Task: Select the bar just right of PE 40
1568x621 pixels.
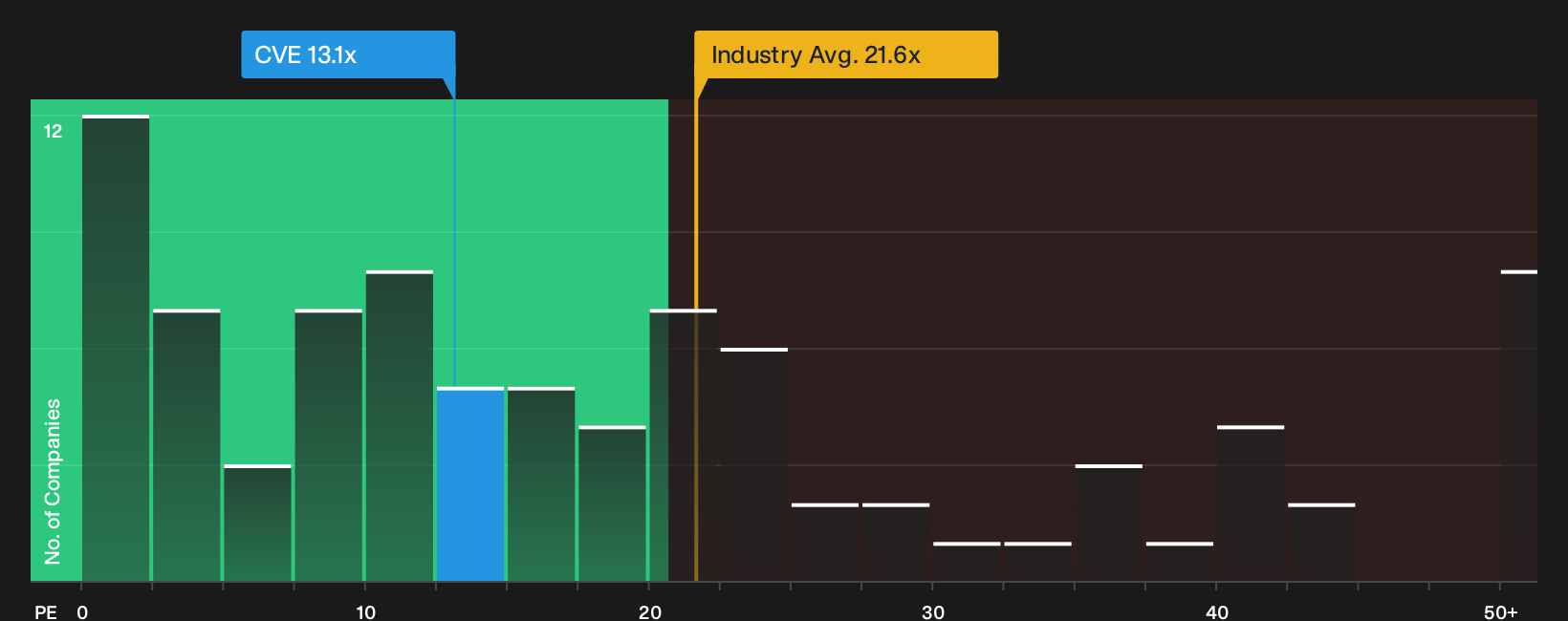Action: coord(1251,503)
